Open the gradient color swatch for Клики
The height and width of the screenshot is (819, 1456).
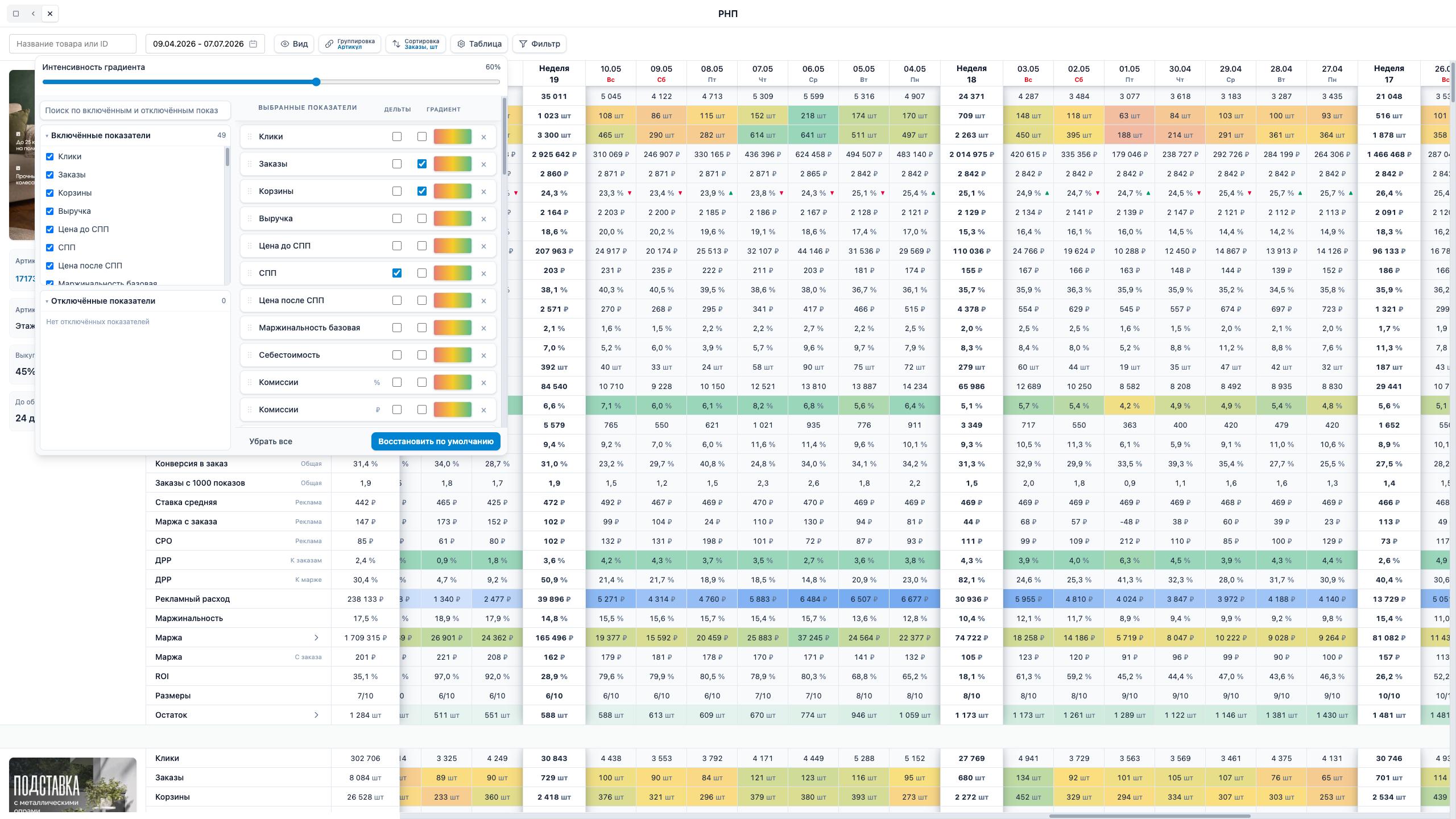click(453, 136)
